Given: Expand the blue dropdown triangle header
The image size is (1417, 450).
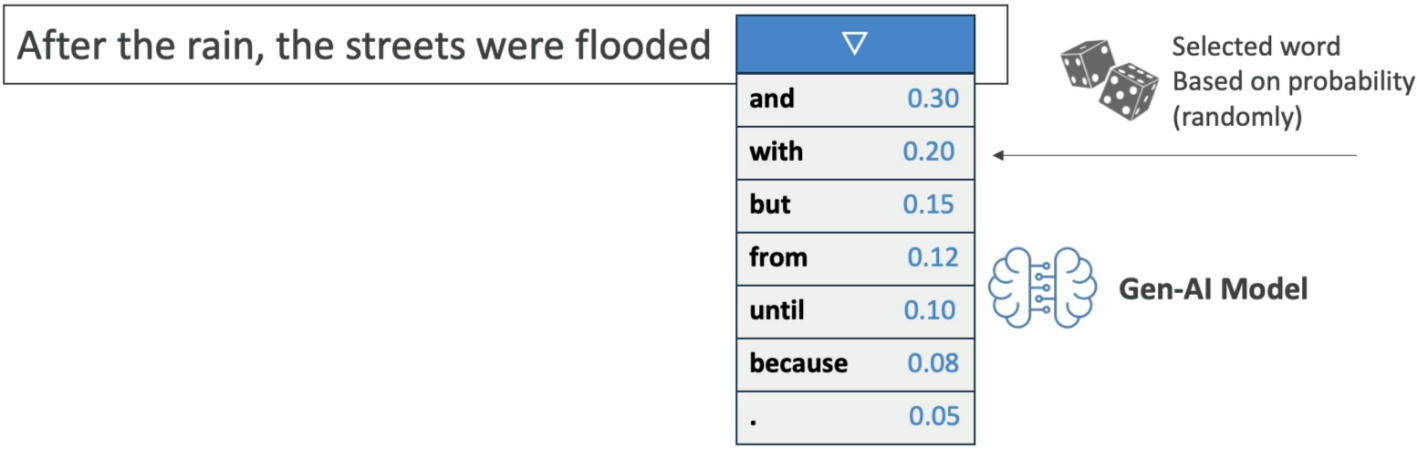Looking at the screenshot, I should pyautogui.click(x=855, y=44).
